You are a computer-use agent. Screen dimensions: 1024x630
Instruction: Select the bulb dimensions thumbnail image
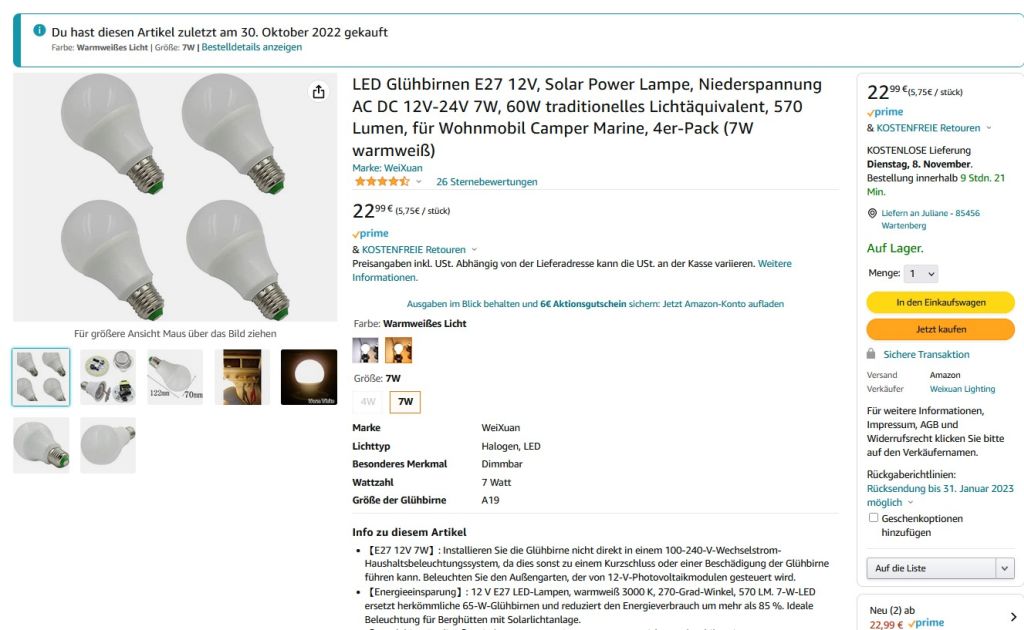(175, 377)
